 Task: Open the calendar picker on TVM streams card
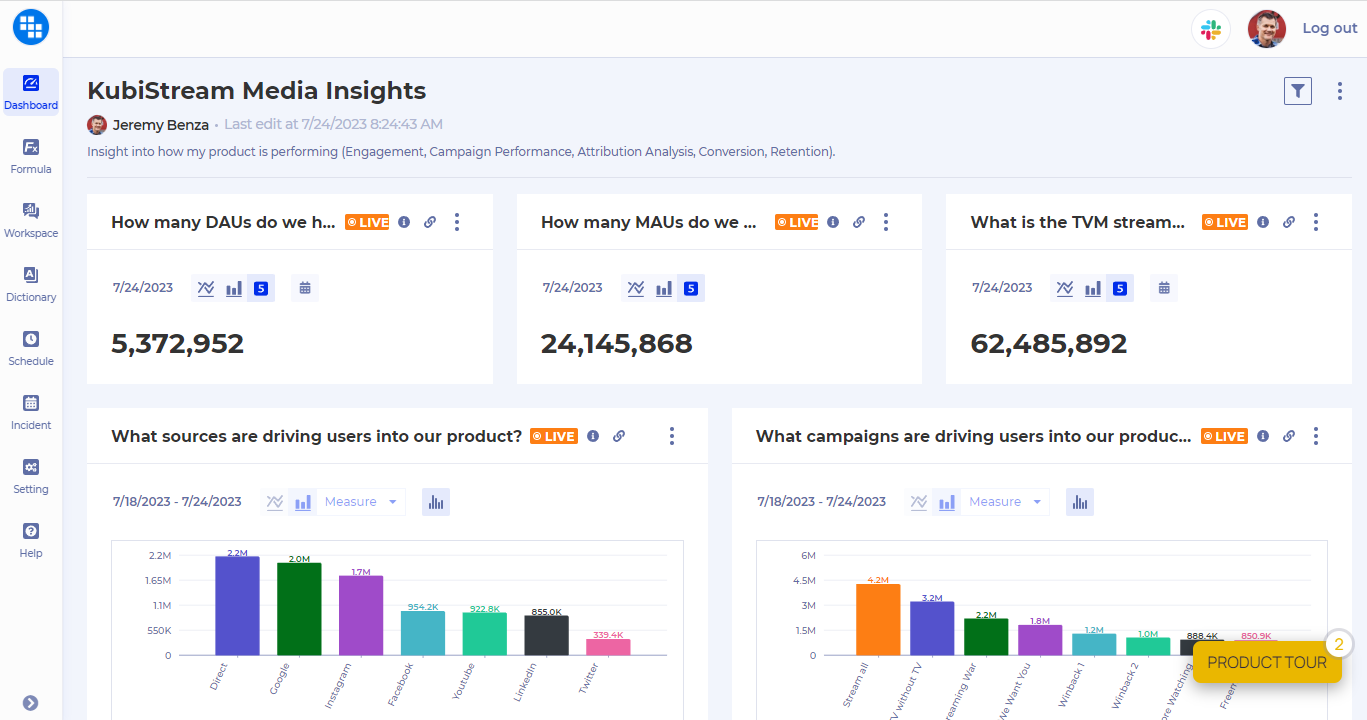coord(1163,287)
